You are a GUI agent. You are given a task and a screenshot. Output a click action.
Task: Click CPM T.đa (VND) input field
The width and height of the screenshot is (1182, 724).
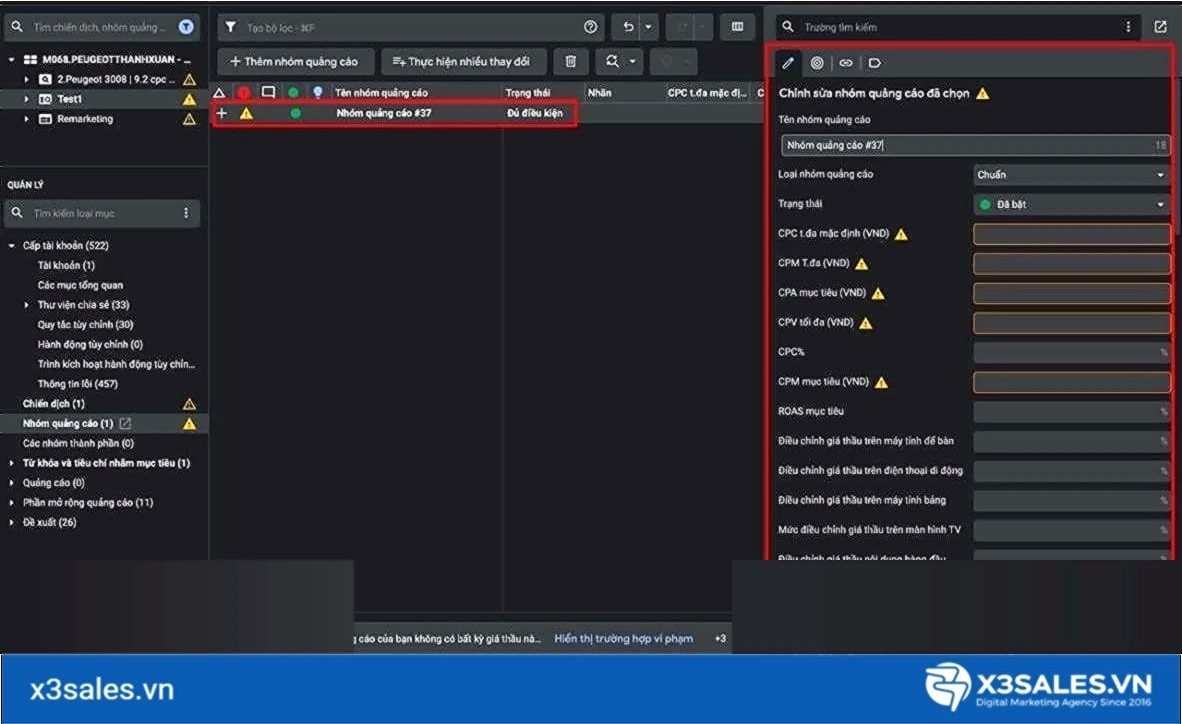1071,264
